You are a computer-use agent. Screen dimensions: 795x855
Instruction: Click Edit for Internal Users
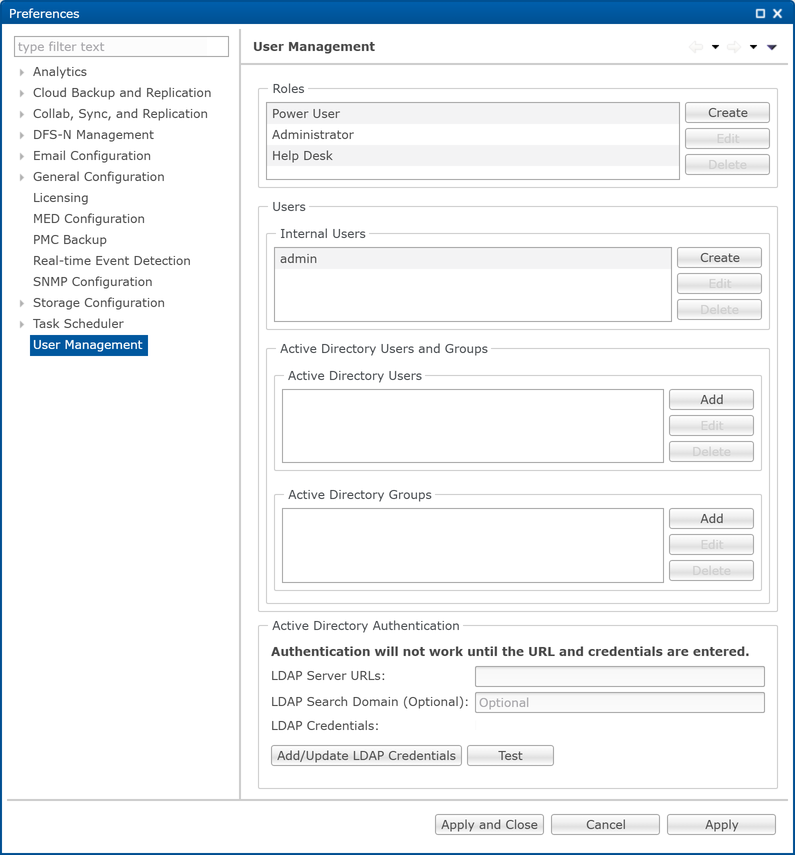tap(719, 284)
